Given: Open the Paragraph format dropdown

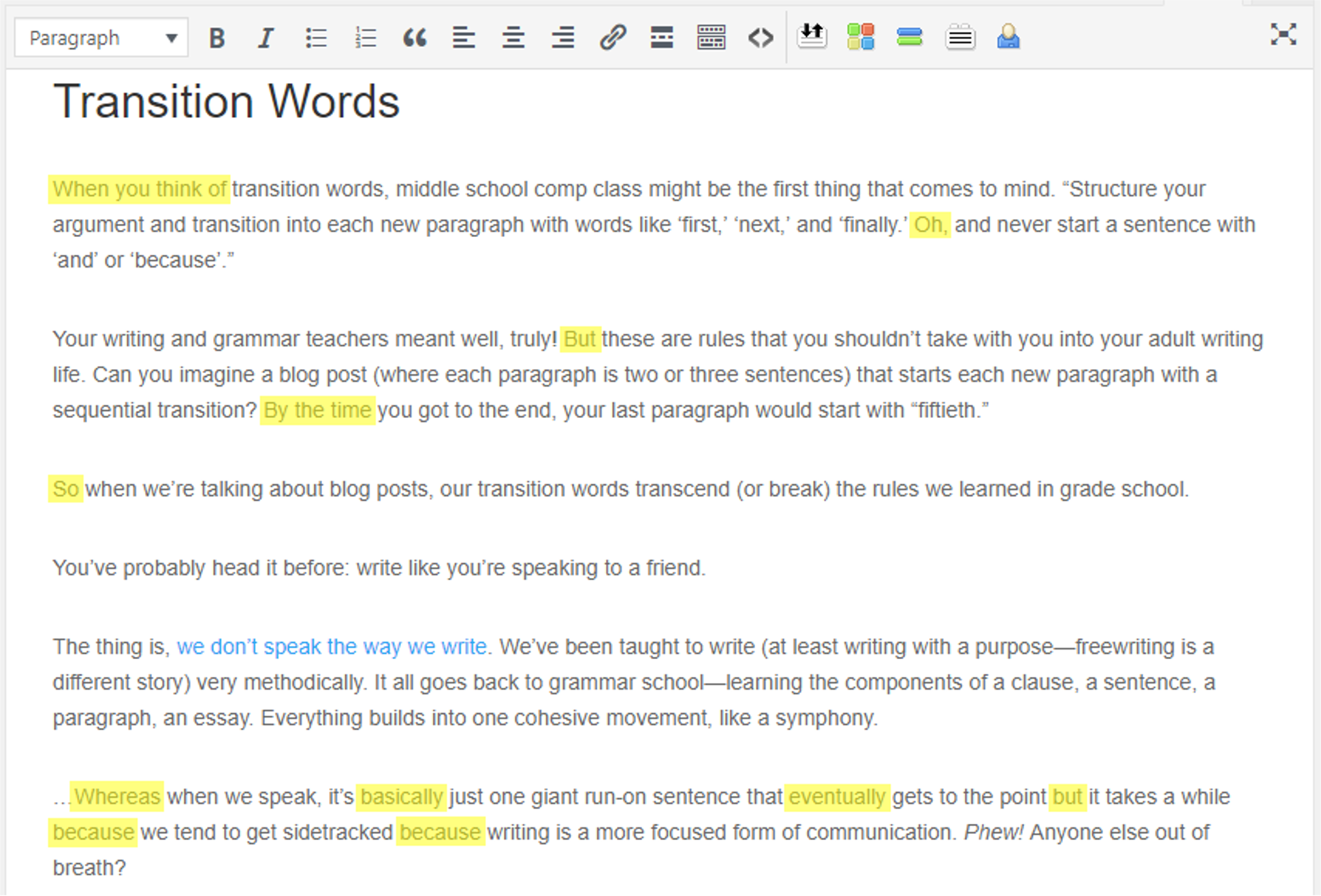Looking at the screenshot, I should (x=101, y=37).
